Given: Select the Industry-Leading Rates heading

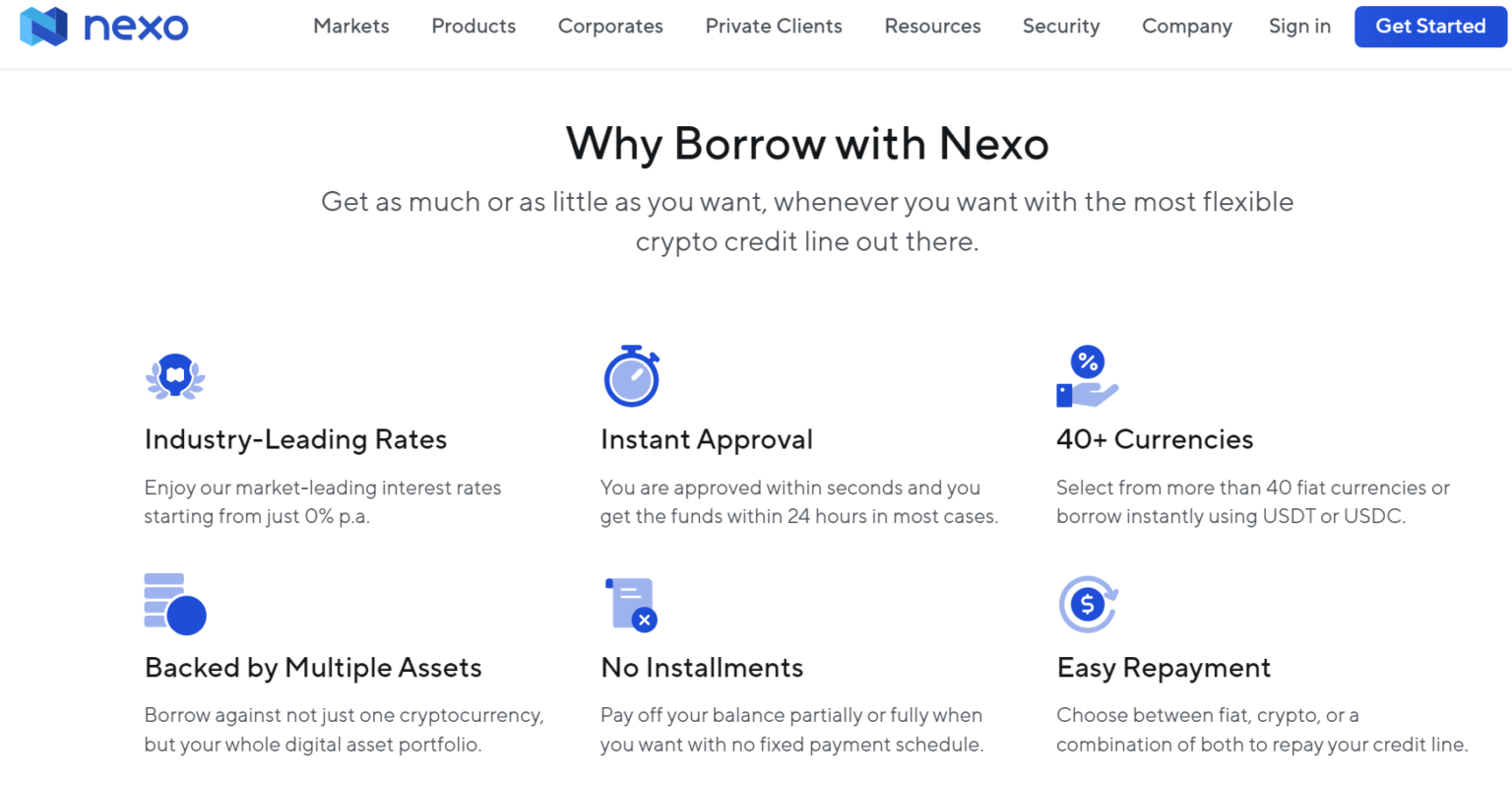Looking at the screenshot, I should click(295, 439).
